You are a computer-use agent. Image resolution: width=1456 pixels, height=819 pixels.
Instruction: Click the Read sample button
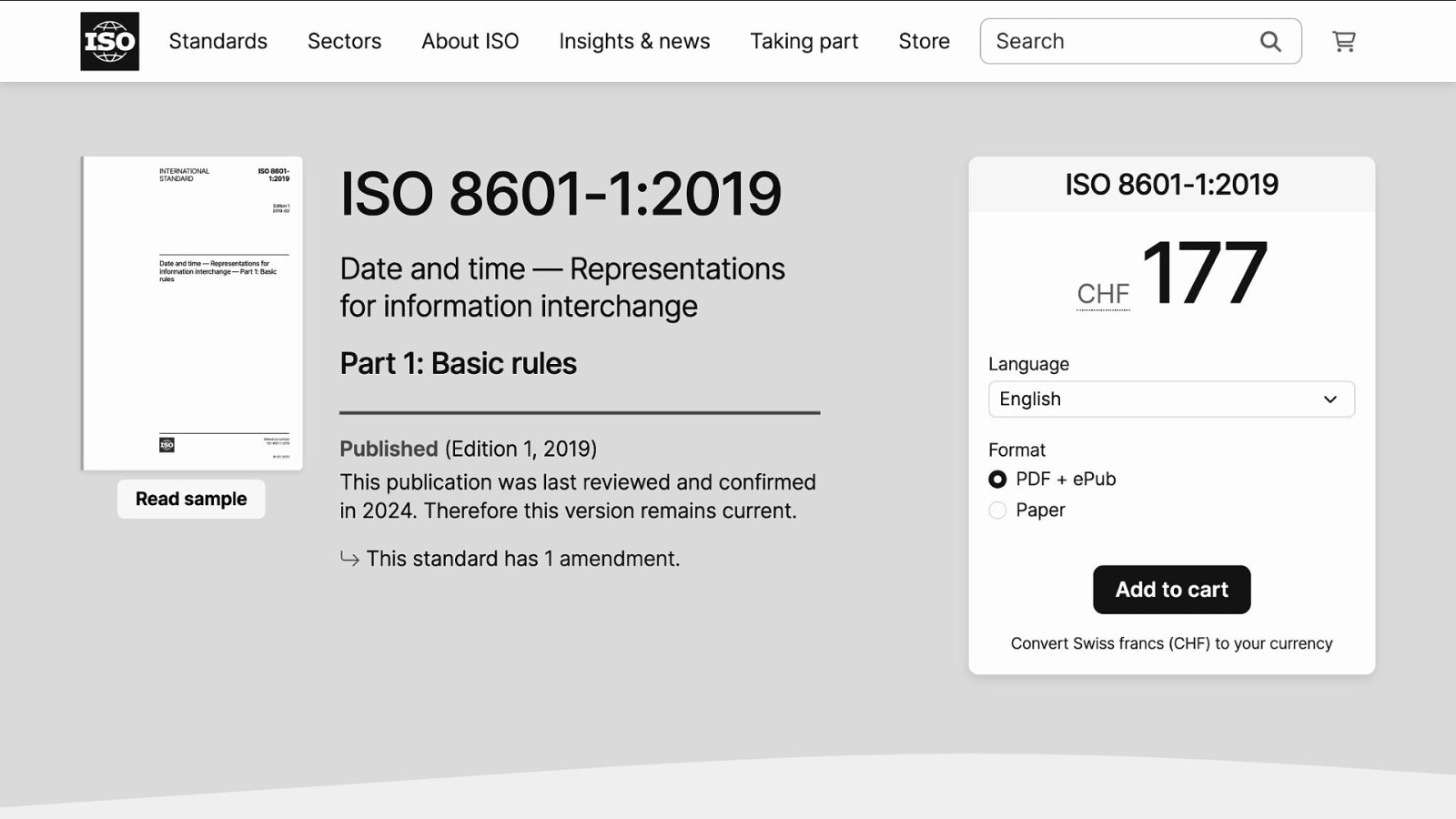(x=191, y=499)
